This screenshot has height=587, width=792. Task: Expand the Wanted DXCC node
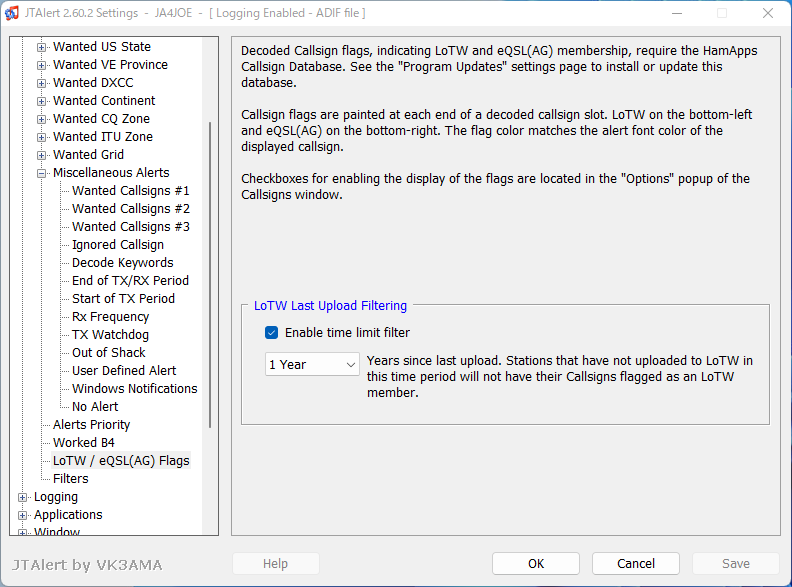pos(41,83)
